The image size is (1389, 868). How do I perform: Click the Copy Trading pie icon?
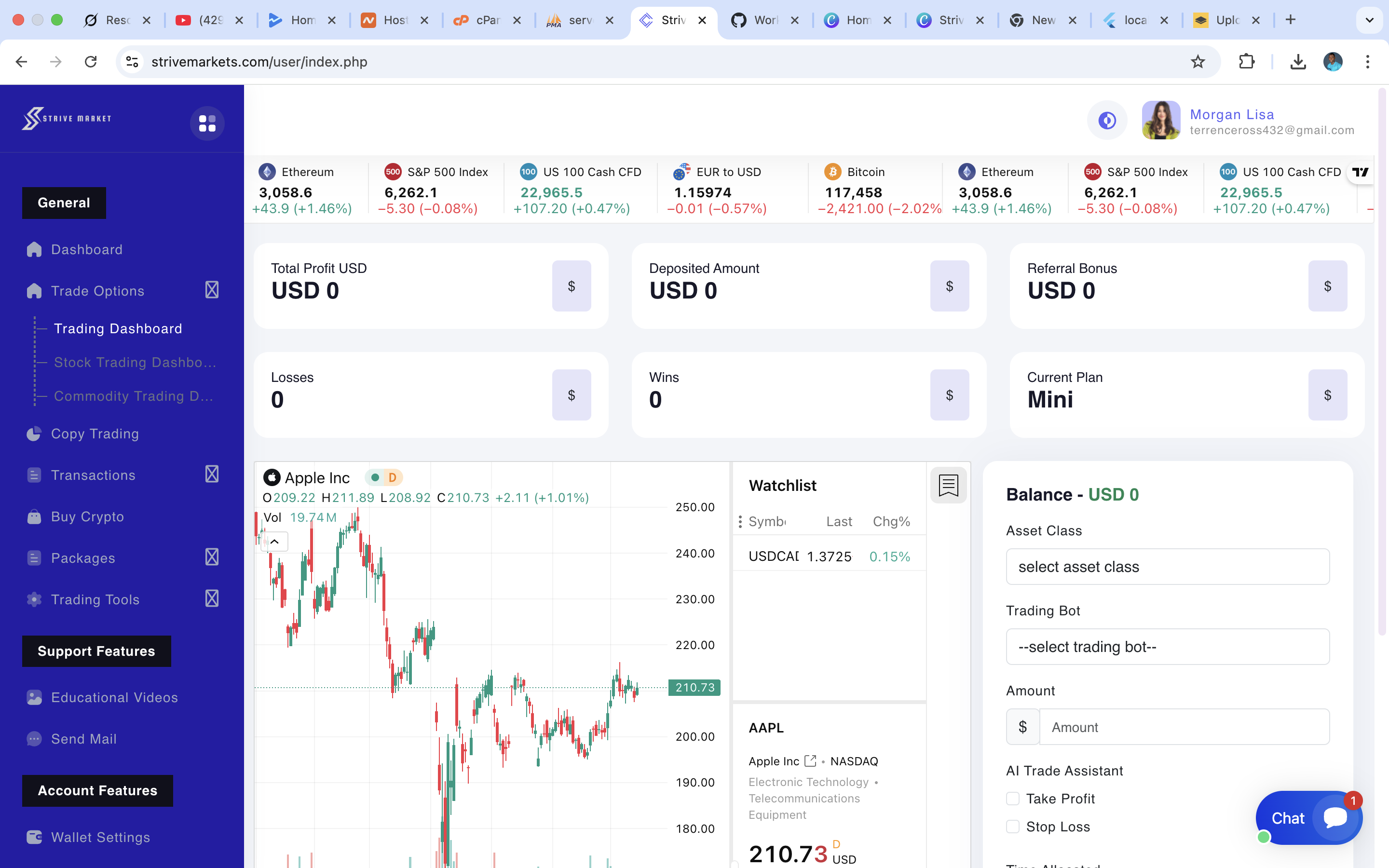click(34, 434)
